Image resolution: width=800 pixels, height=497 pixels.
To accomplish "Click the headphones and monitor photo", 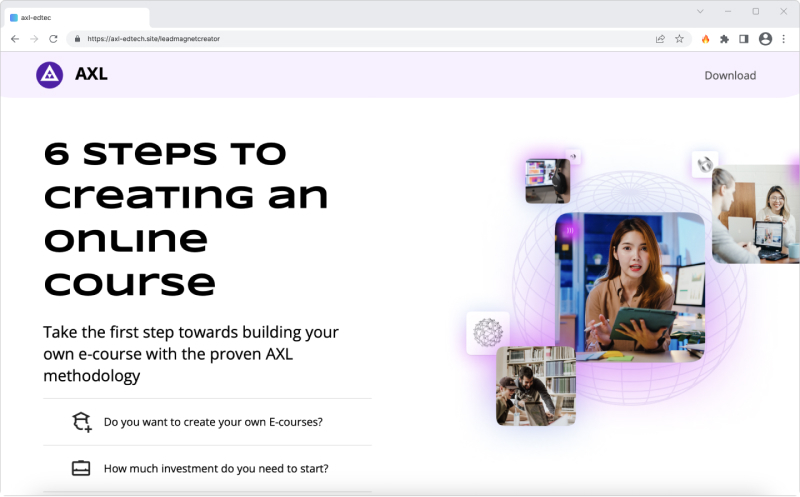I will (x=548, y=181).
